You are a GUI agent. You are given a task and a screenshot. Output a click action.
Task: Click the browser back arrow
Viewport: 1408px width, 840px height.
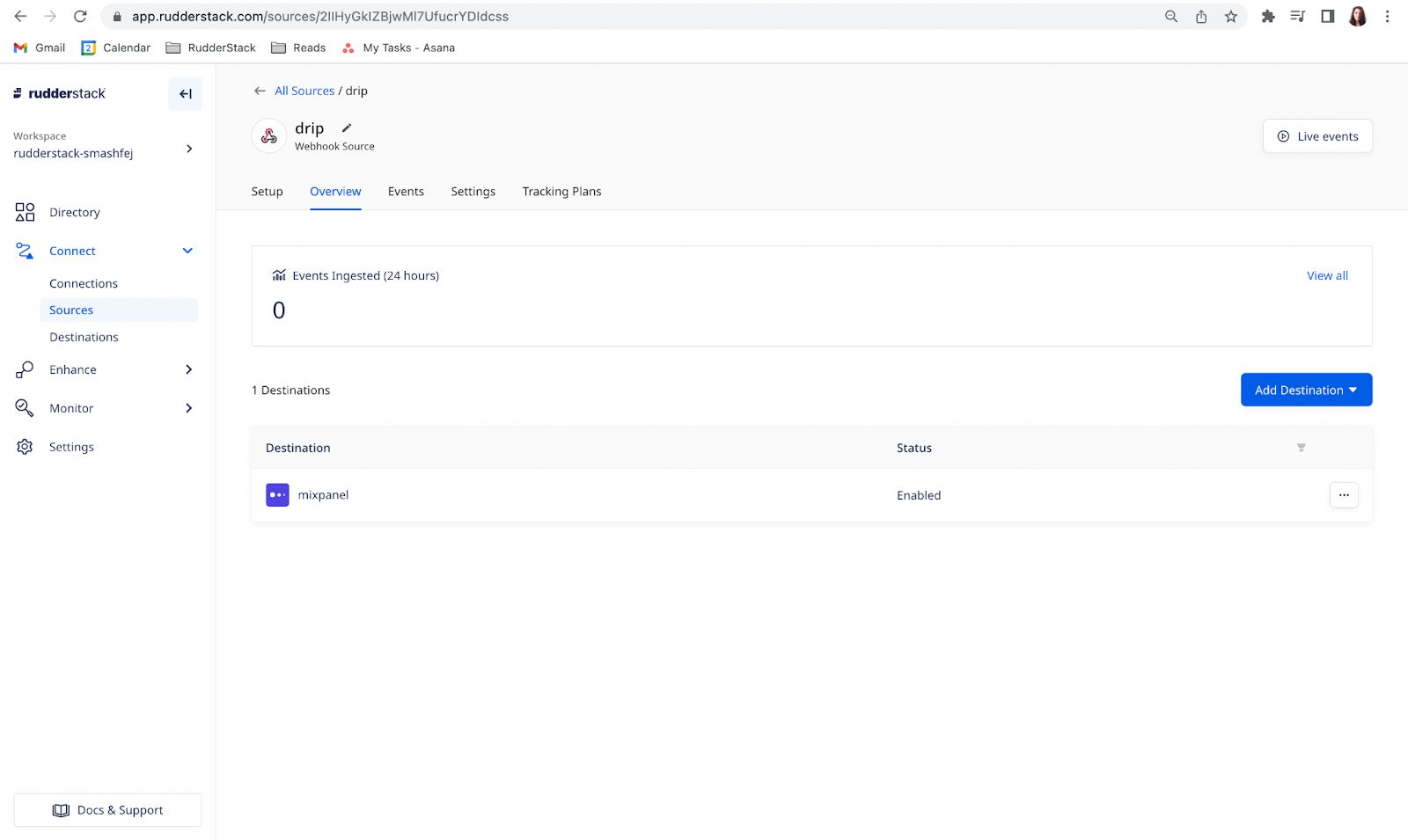point(20,16)
